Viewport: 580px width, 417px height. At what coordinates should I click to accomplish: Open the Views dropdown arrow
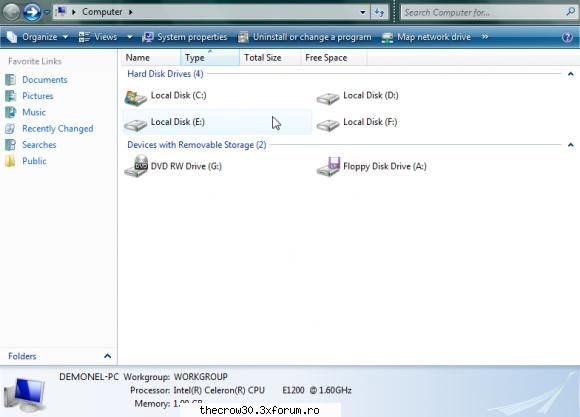coord(129,37)
